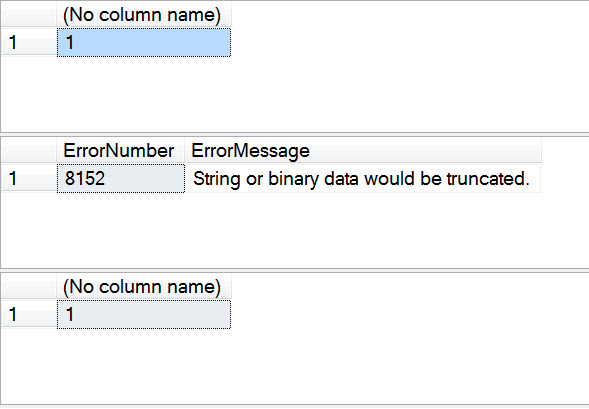Select the 'String or binary data would be truncated.' cell
The image size is (589, 409).
(x=363, y=178)
